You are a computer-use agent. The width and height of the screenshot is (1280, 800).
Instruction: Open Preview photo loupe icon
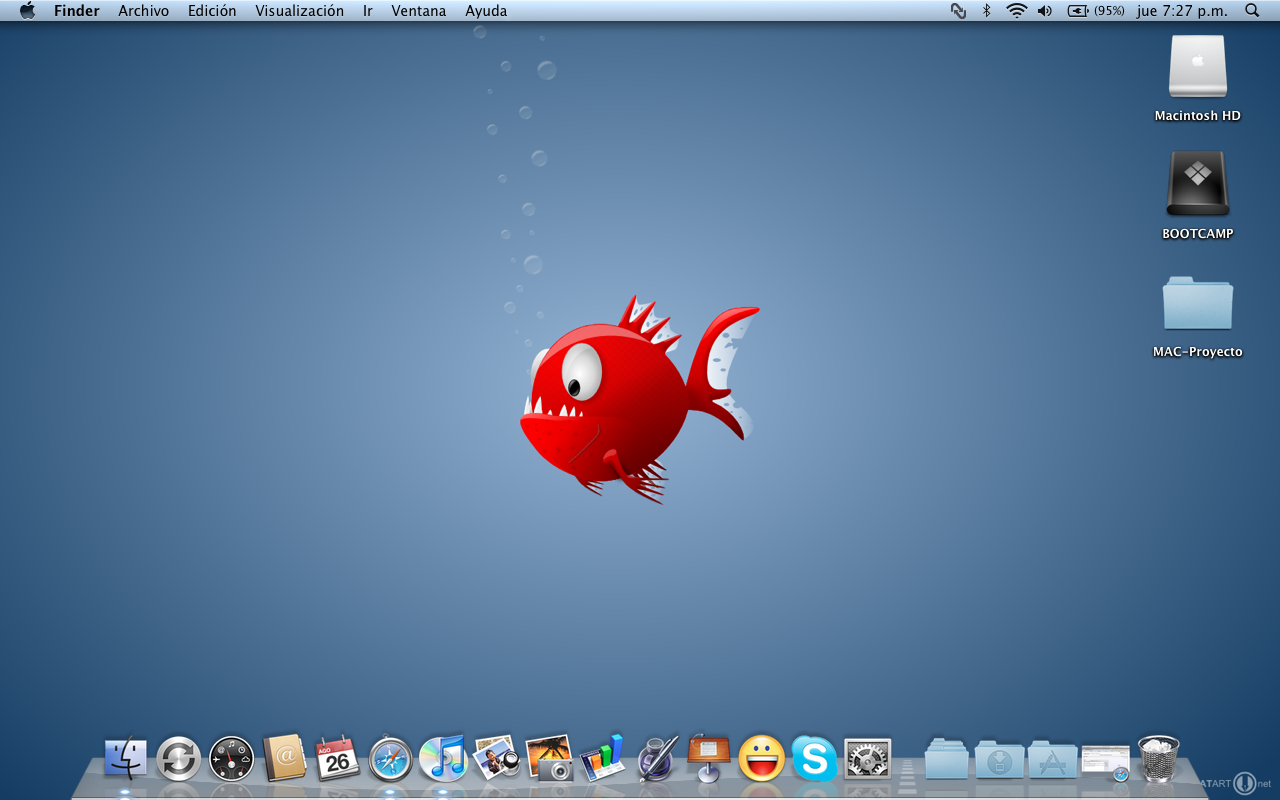coord(496,758)
